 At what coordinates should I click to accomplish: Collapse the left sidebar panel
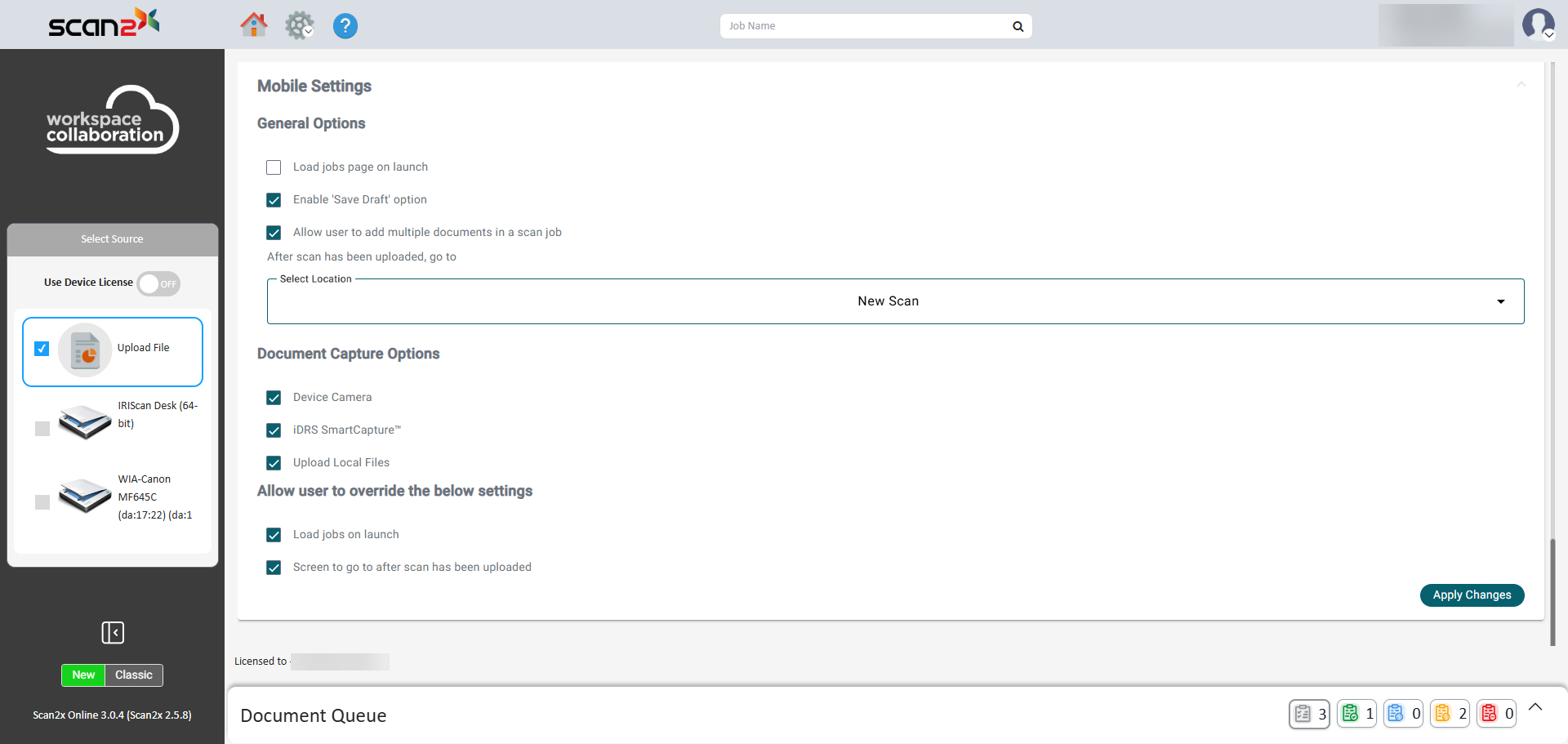(x=113, y=632)
